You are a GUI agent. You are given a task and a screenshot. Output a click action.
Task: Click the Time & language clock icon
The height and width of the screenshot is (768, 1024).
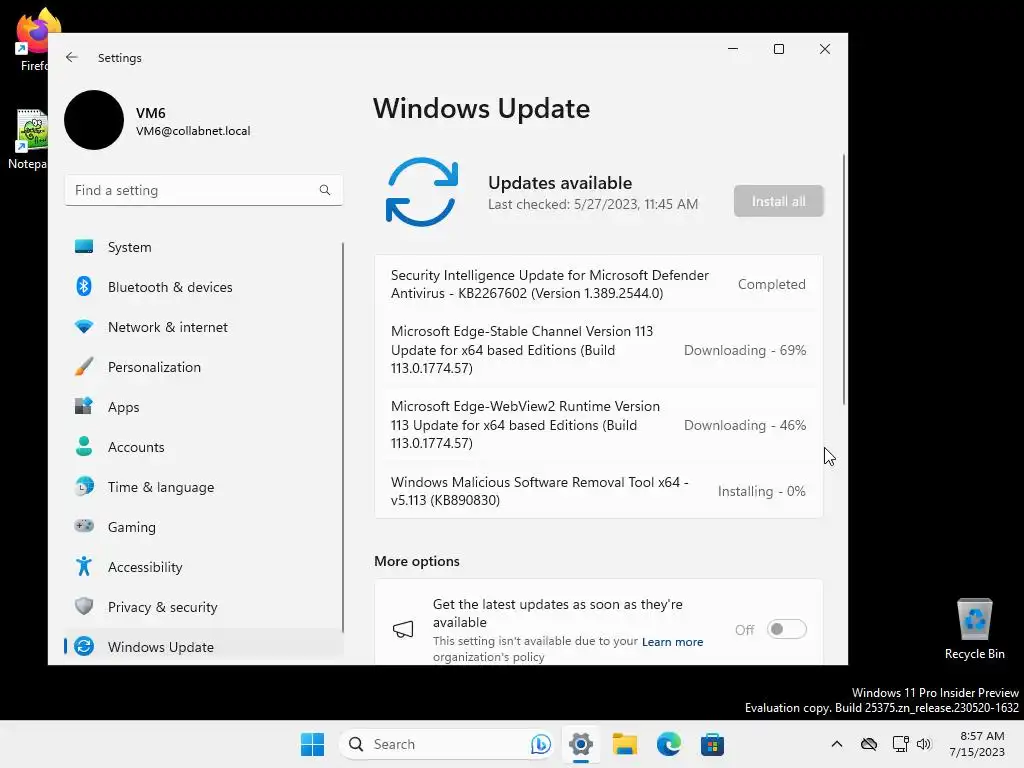84,487
